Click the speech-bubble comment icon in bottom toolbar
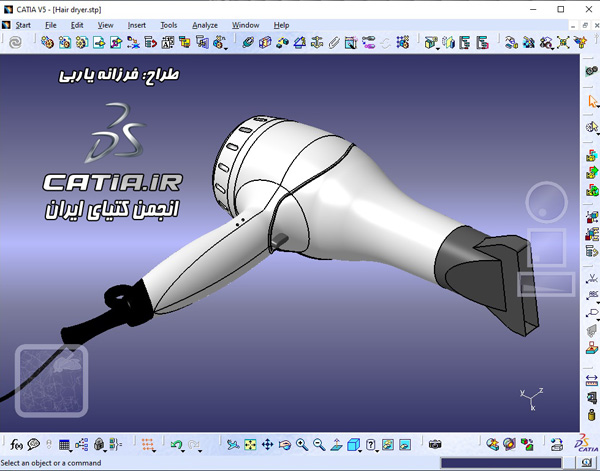The width and height of the screenshot is (600, 471). [34, 445]
